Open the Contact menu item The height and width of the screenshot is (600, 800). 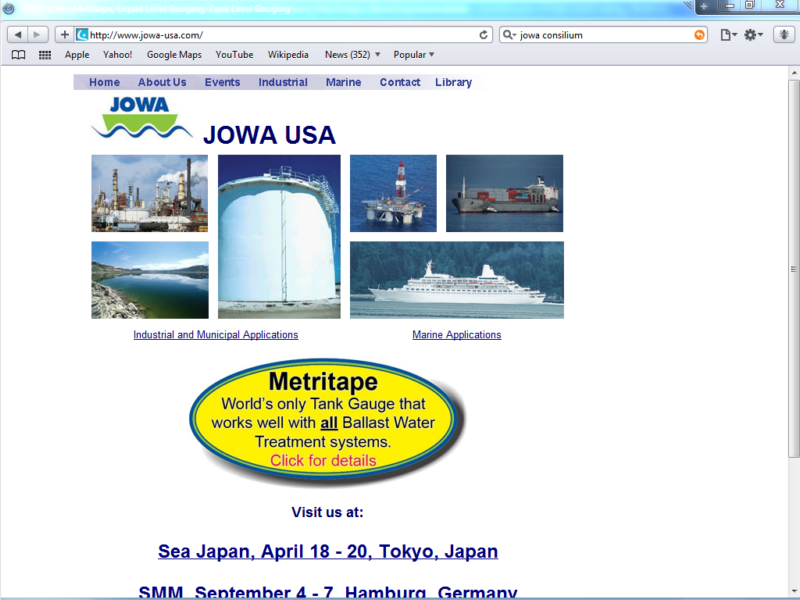click(x=400, y=82)
